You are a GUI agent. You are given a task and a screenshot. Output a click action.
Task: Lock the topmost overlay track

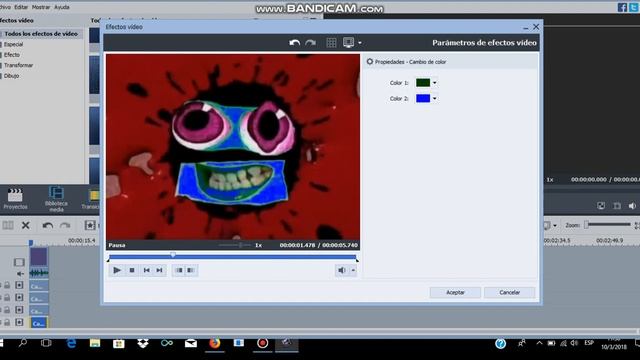tap(7, 285)
